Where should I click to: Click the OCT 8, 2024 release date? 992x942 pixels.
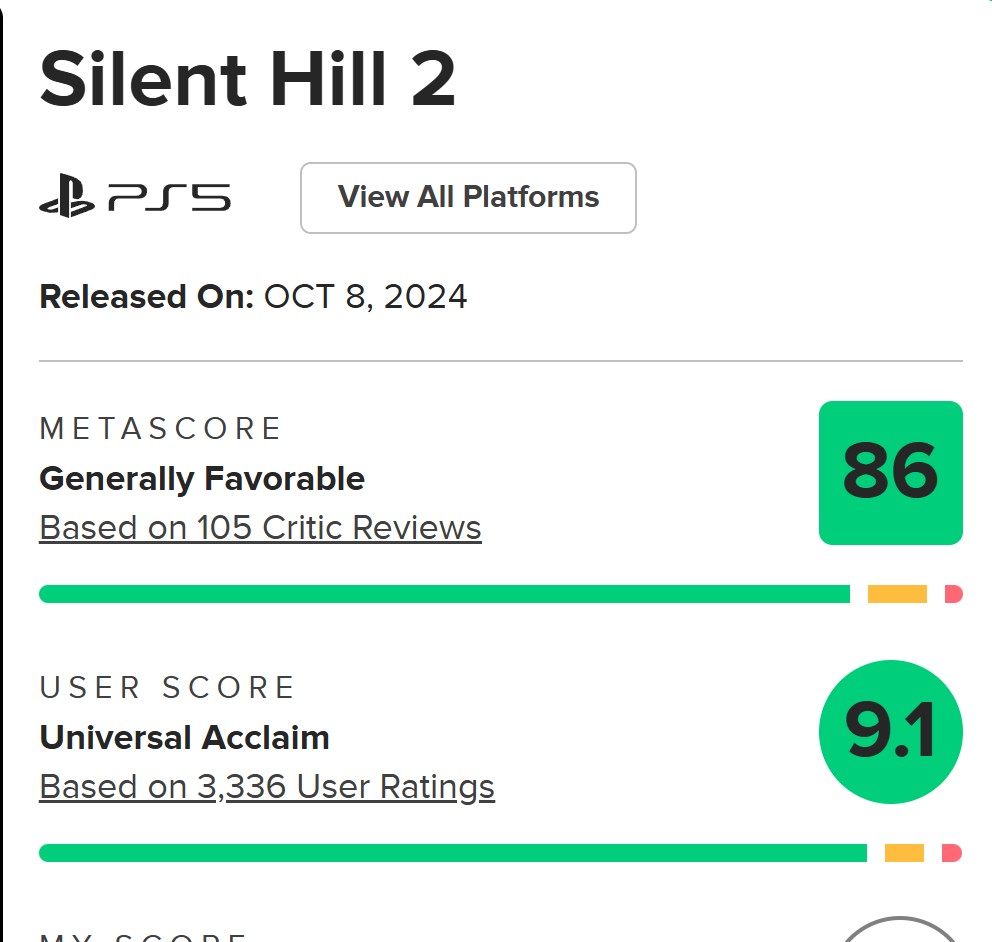tap(365, 297)
